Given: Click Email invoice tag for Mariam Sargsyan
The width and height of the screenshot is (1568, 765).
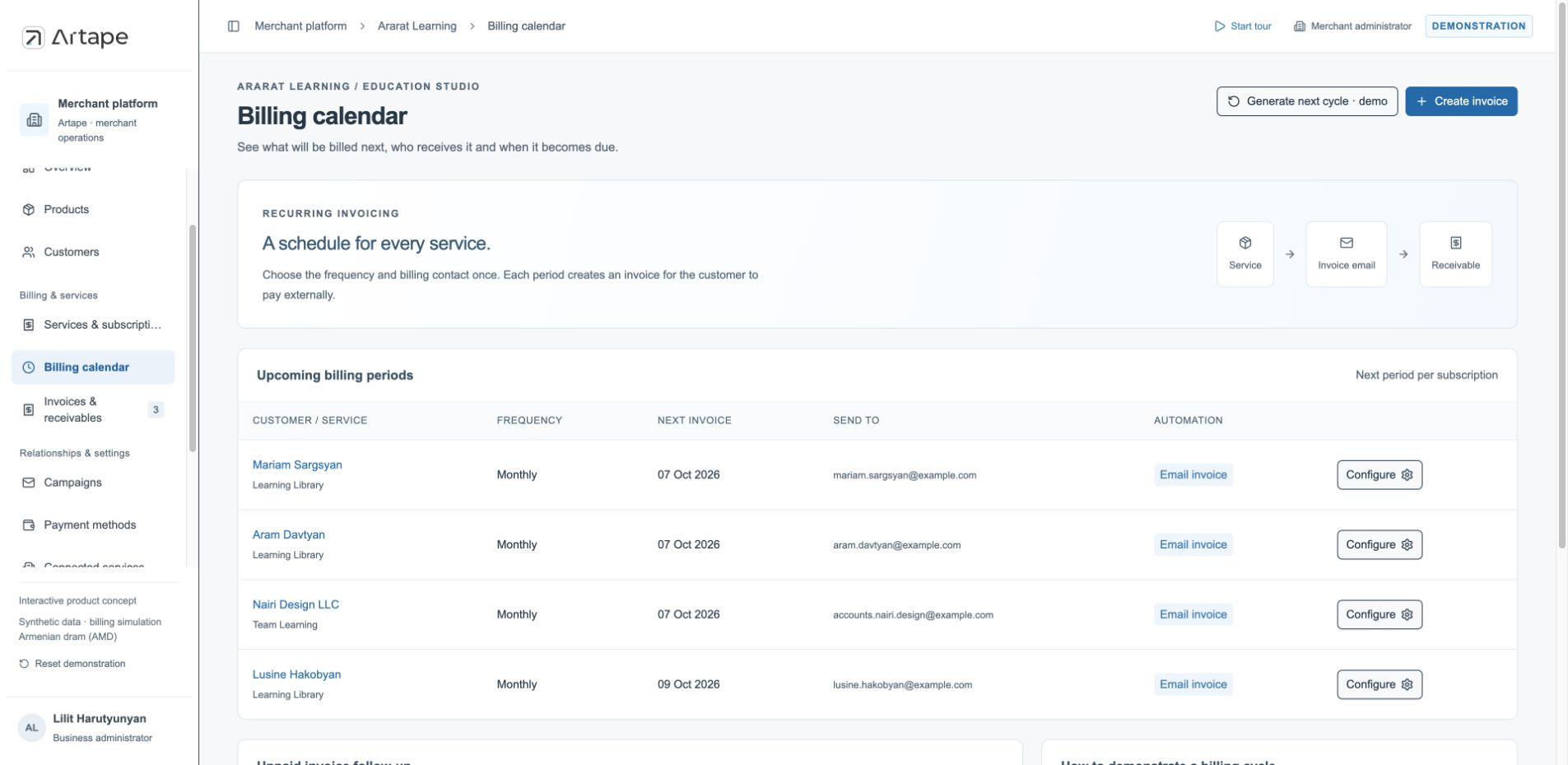Looking at the screenshot, I should click(1193, 475).
